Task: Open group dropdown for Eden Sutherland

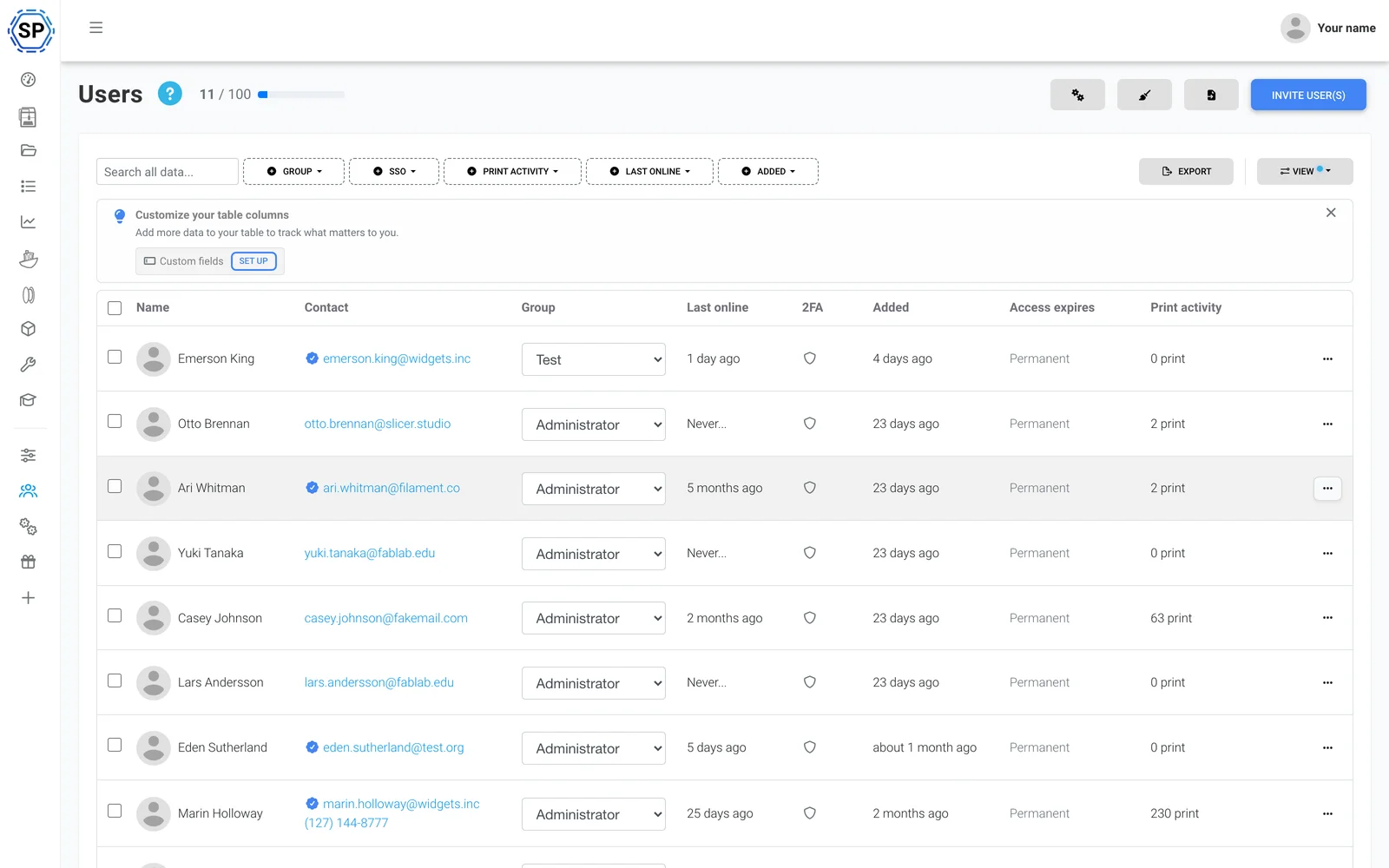Action: pos(594,748)
